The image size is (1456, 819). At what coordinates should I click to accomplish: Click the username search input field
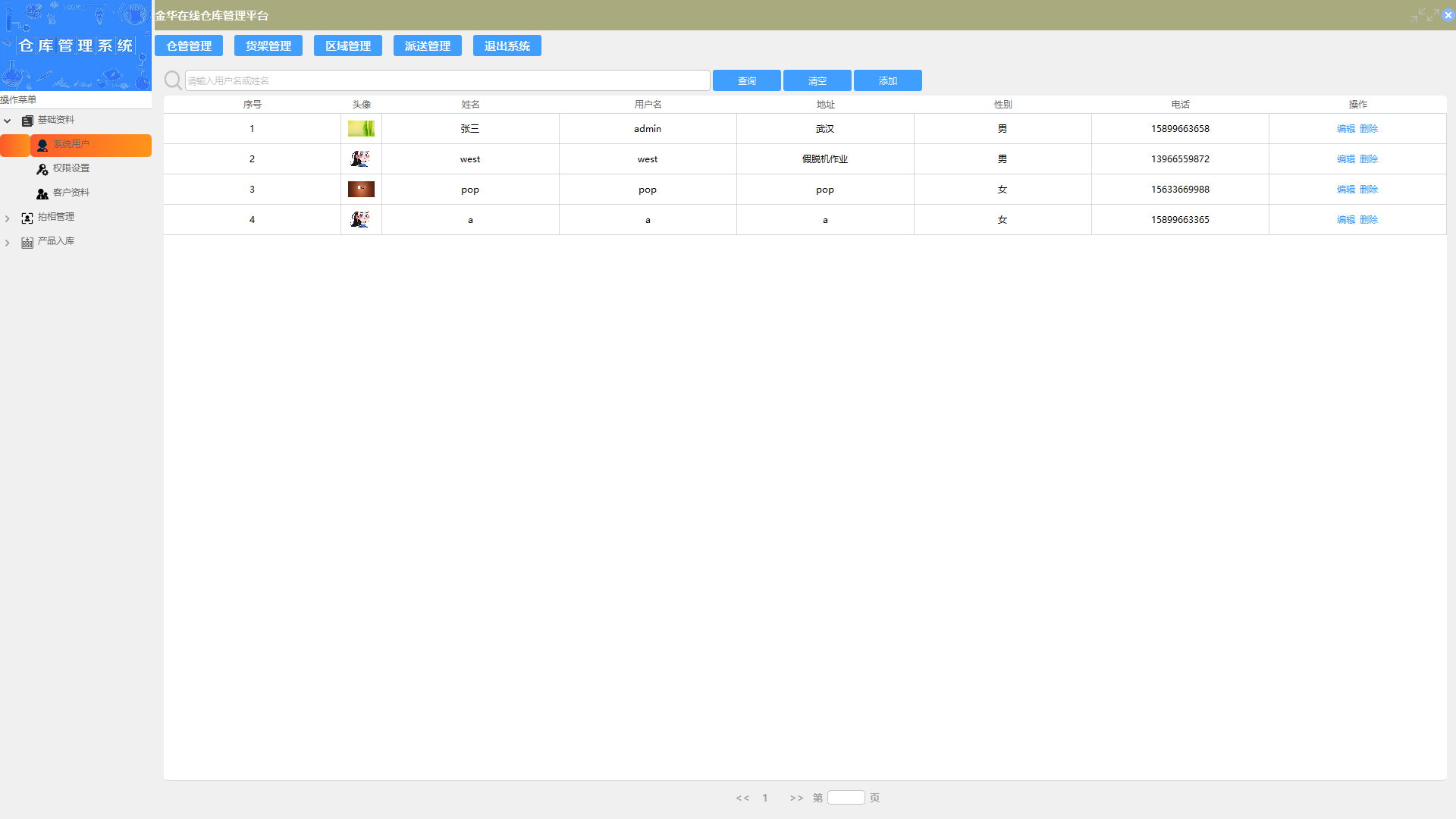point(447,80)
